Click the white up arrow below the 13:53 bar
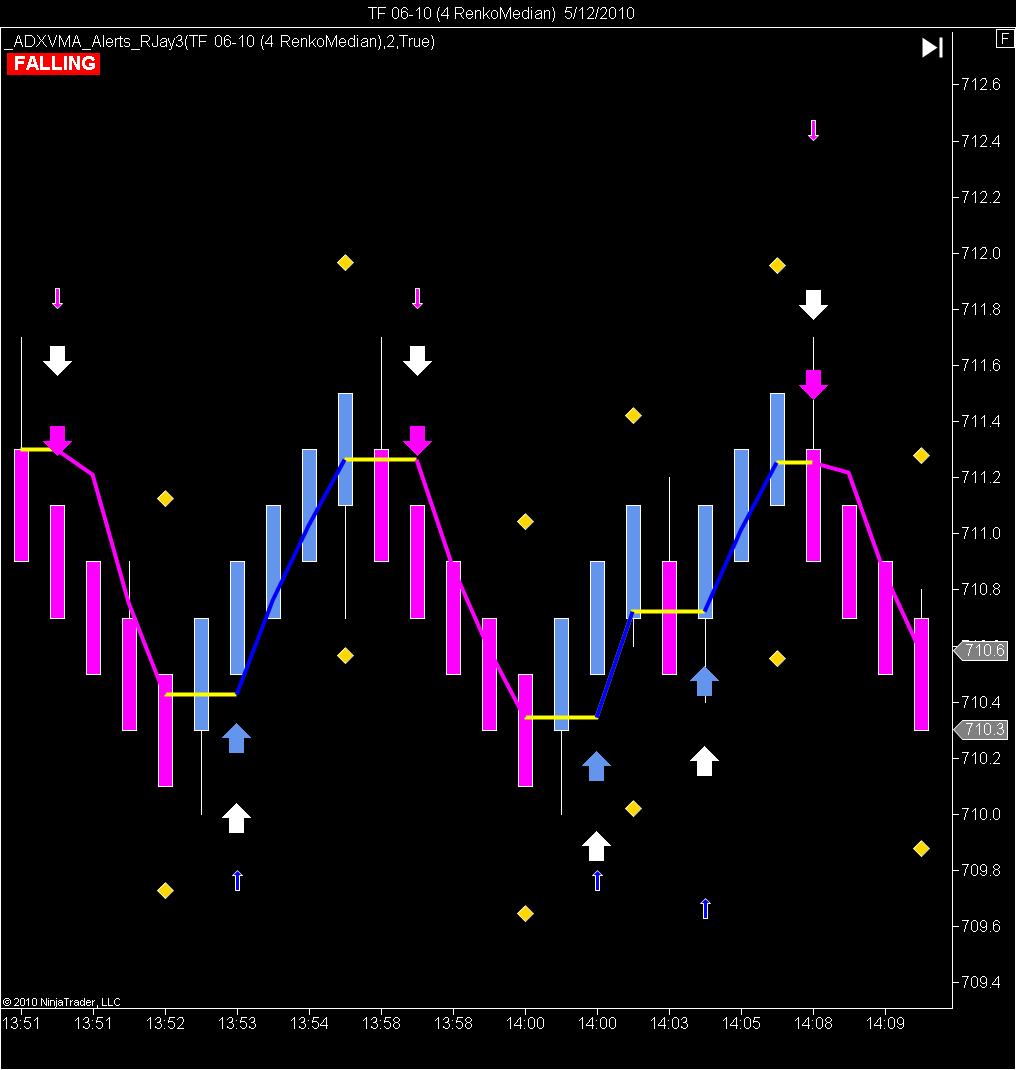 point(236,818)
